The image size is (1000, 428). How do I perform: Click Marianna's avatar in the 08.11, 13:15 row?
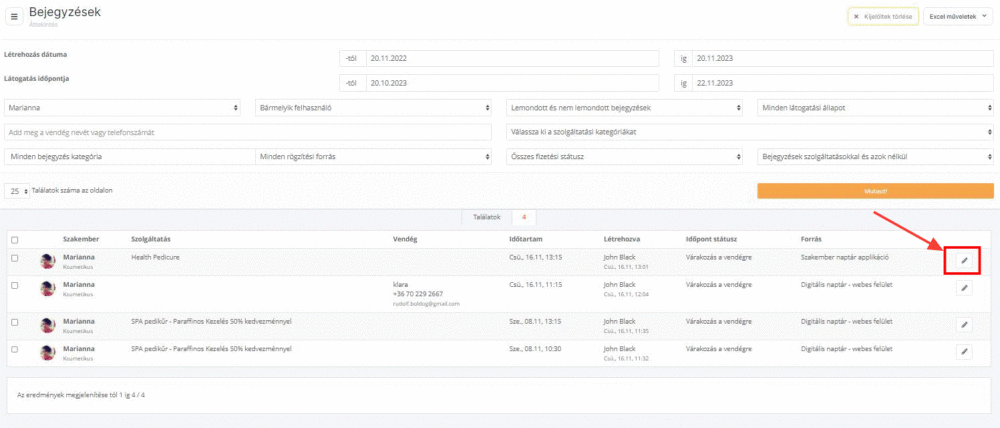(48, 325)
